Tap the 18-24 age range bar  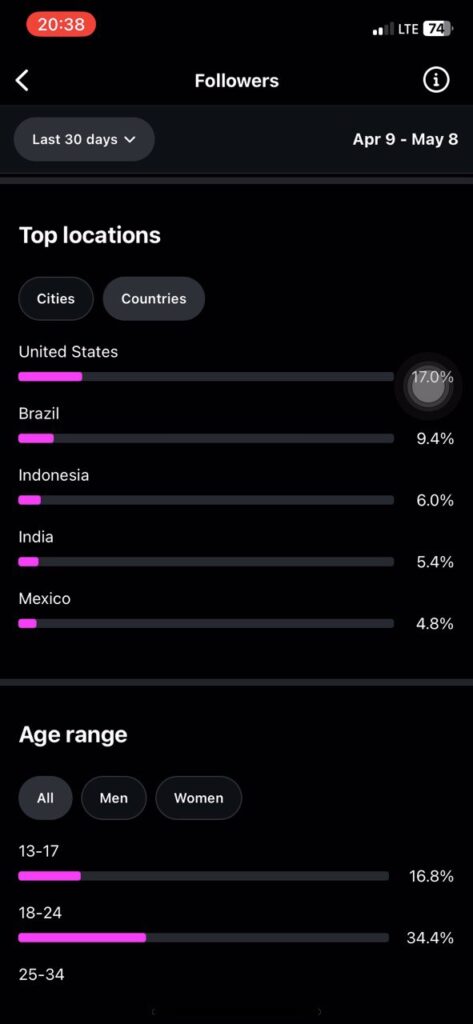203,937
